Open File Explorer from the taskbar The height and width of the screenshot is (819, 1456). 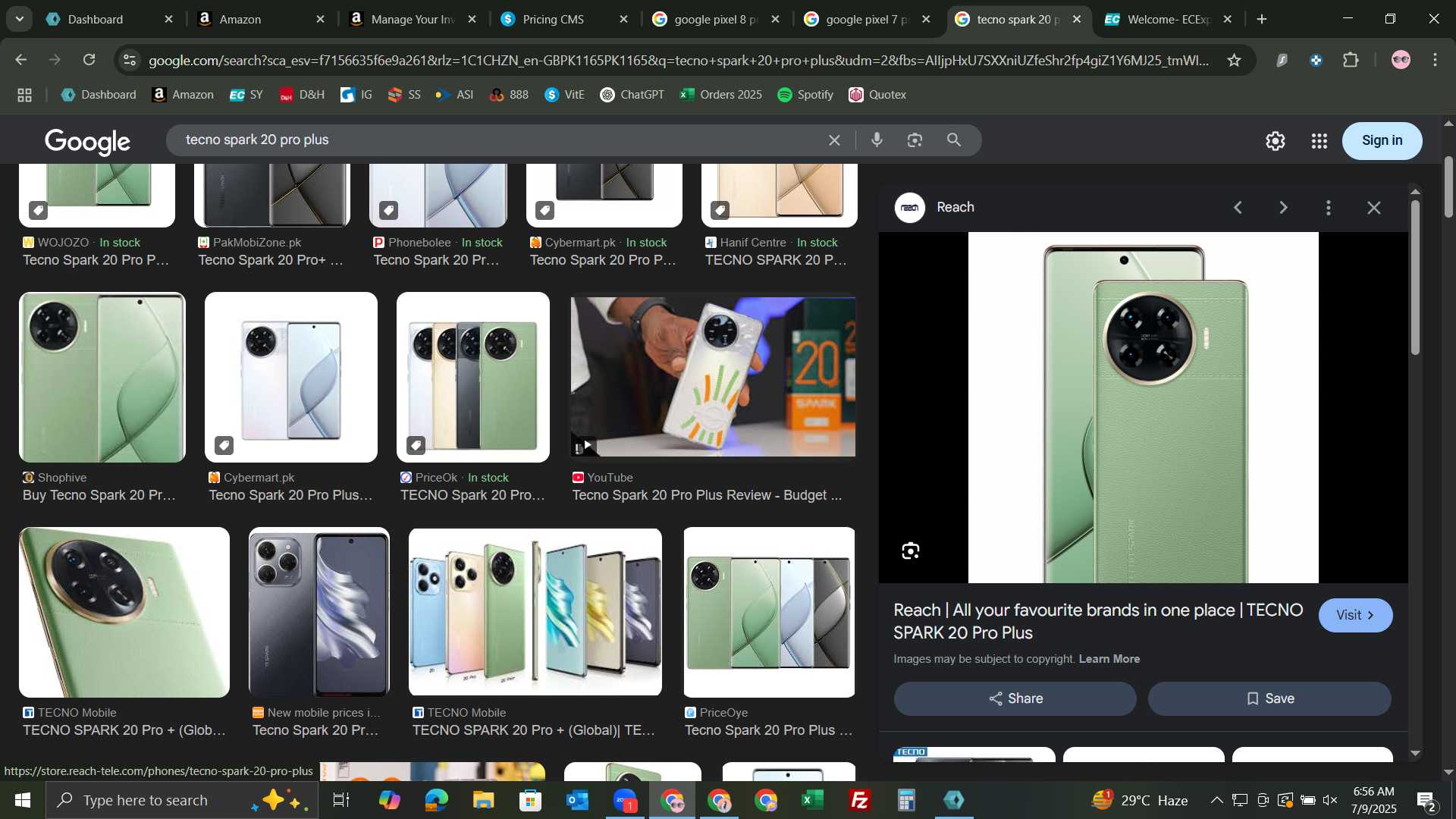[x=483, y=800]
